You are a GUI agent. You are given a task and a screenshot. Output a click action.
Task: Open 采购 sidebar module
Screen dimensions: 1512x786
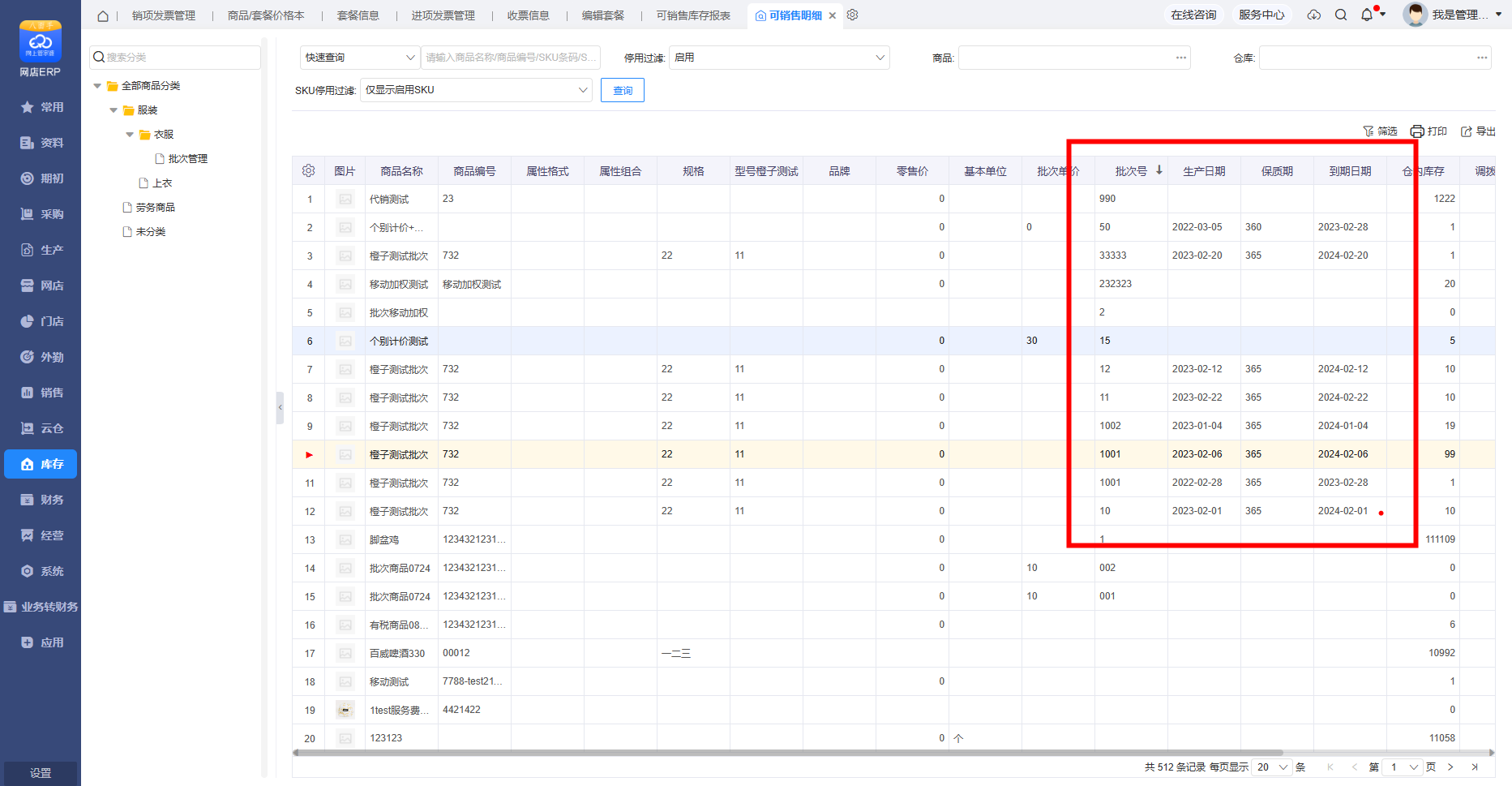tap(41, 214)
